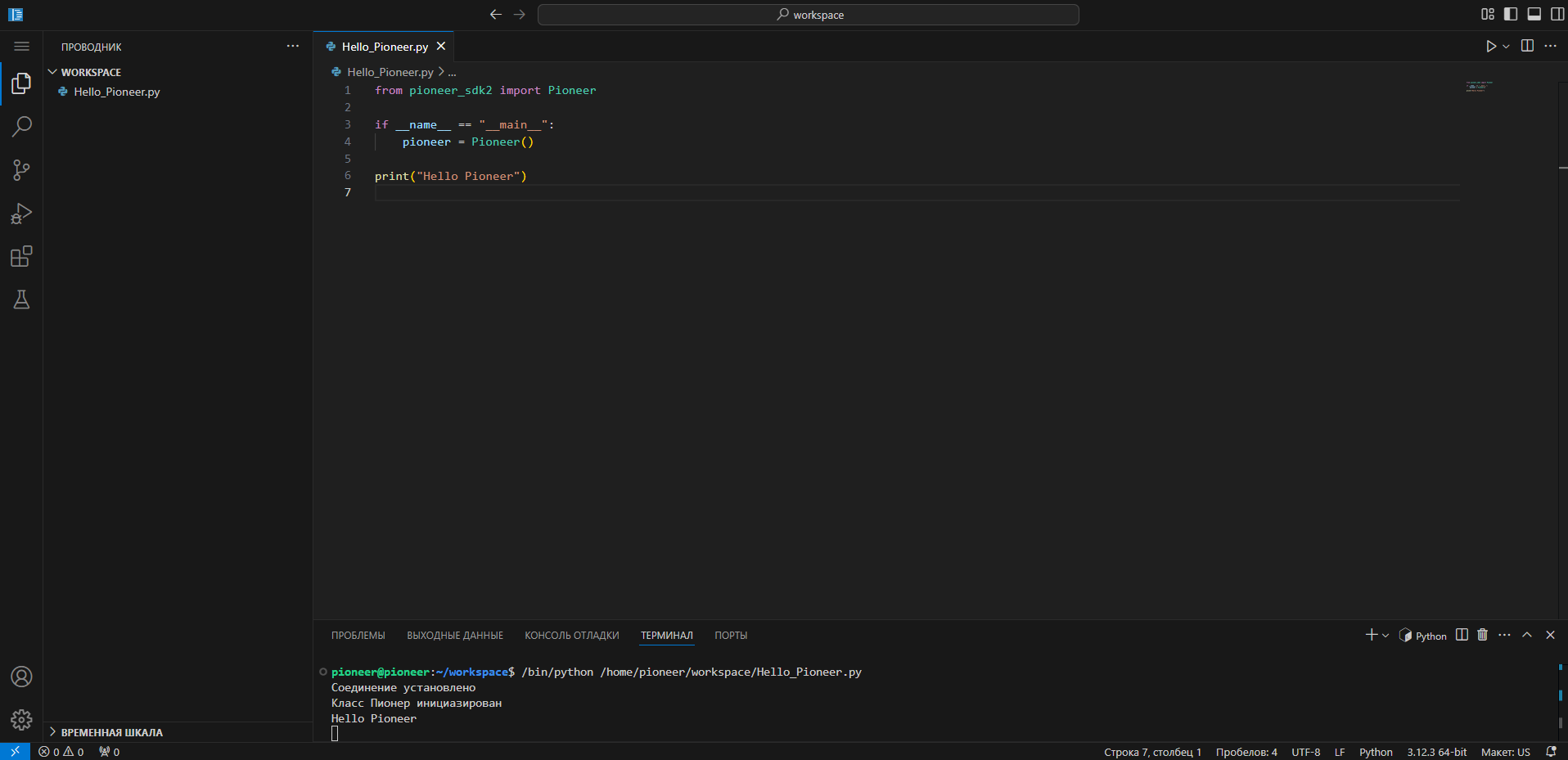Screen dimensions: 1568x760
Task: Click the Python language mode in status bar
Action: coord(1375,752)
